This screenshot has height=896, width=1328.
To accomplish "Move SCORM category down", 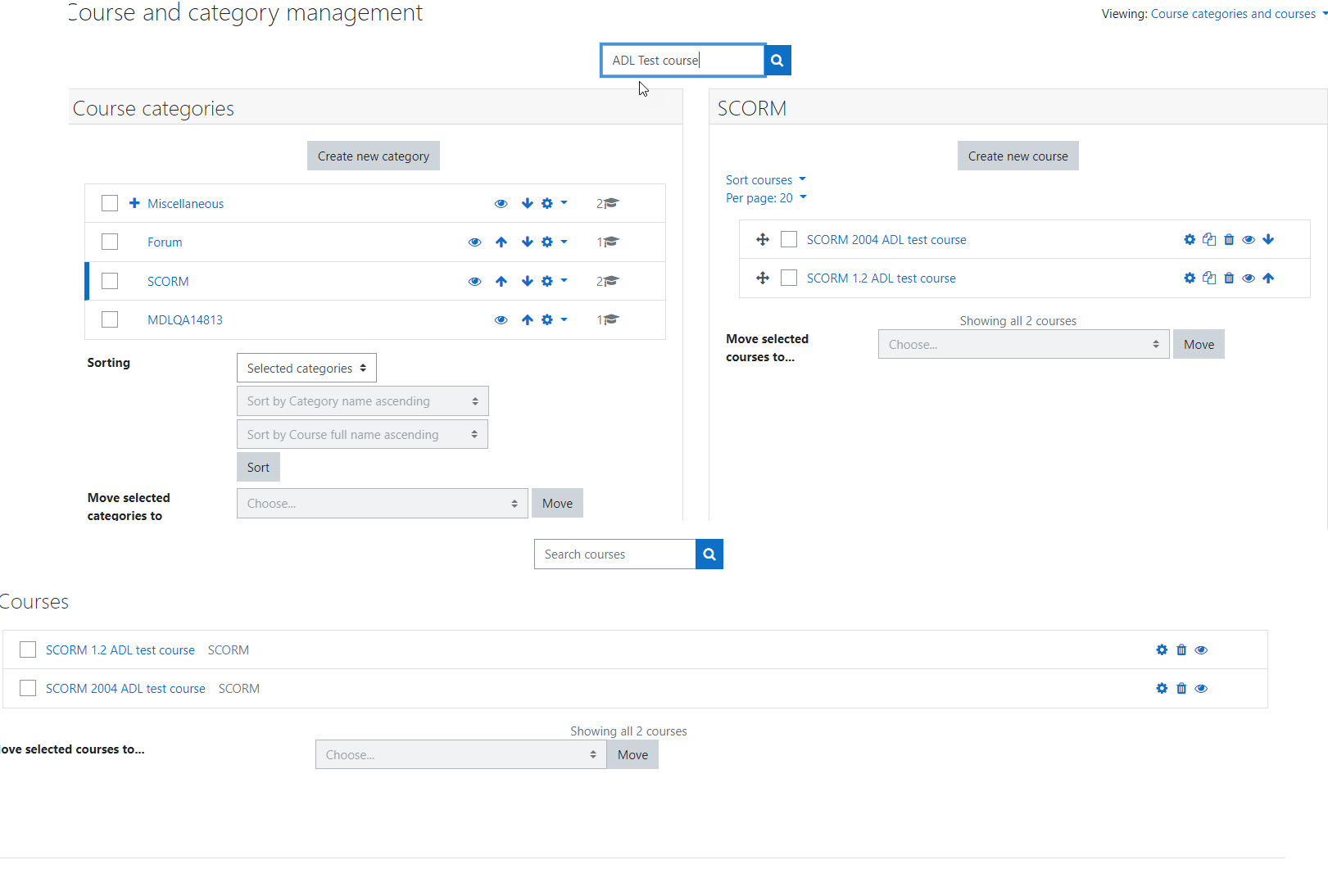I will tap(528, 281).
